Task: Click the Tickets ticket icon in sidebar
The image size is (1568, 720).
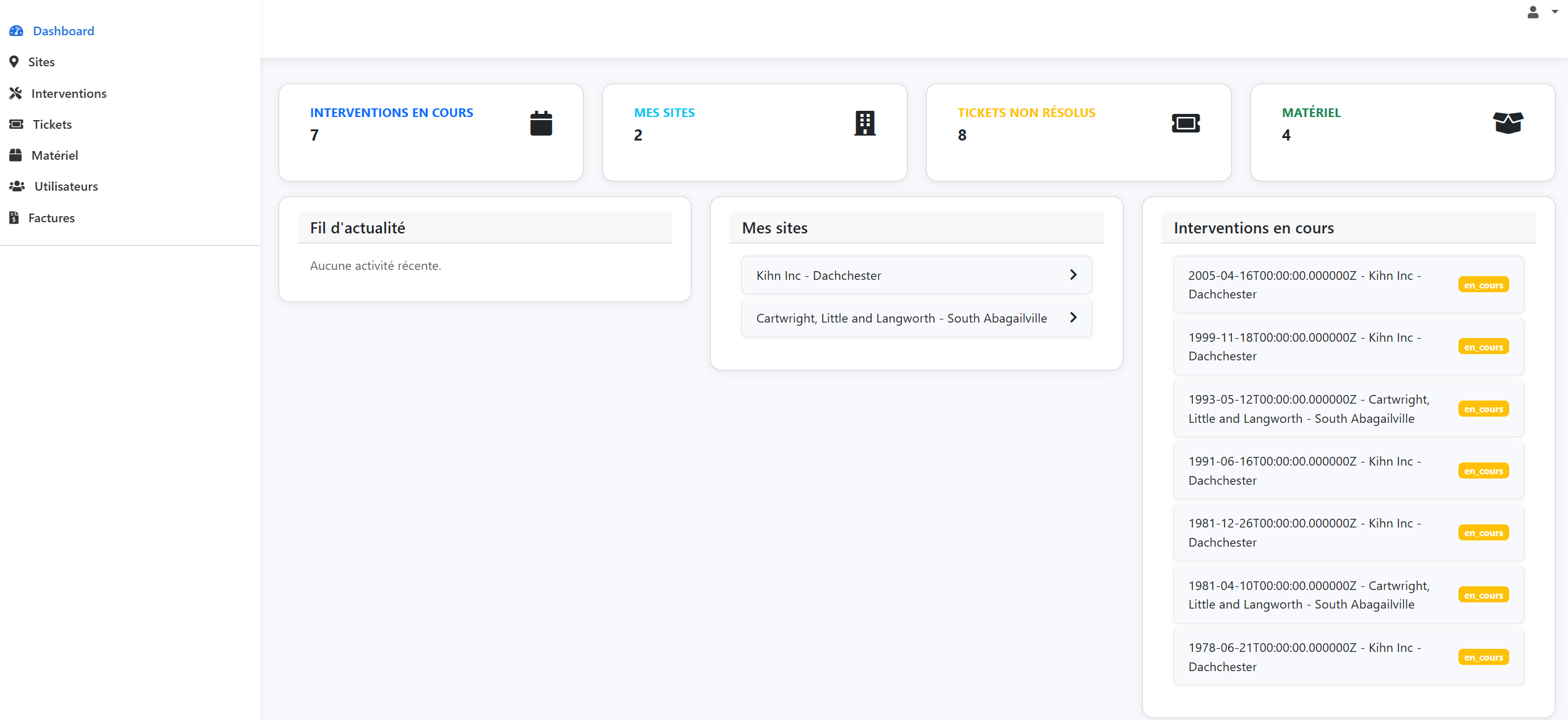Action: (16, 124)
